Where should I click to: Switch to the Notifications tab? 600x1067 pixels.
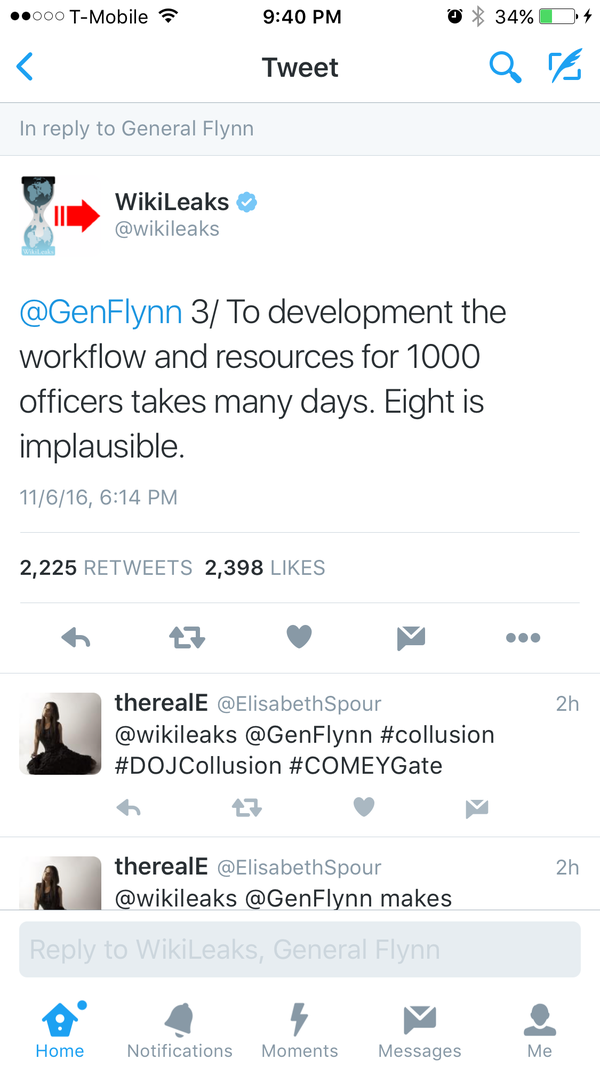[180, 1031]
